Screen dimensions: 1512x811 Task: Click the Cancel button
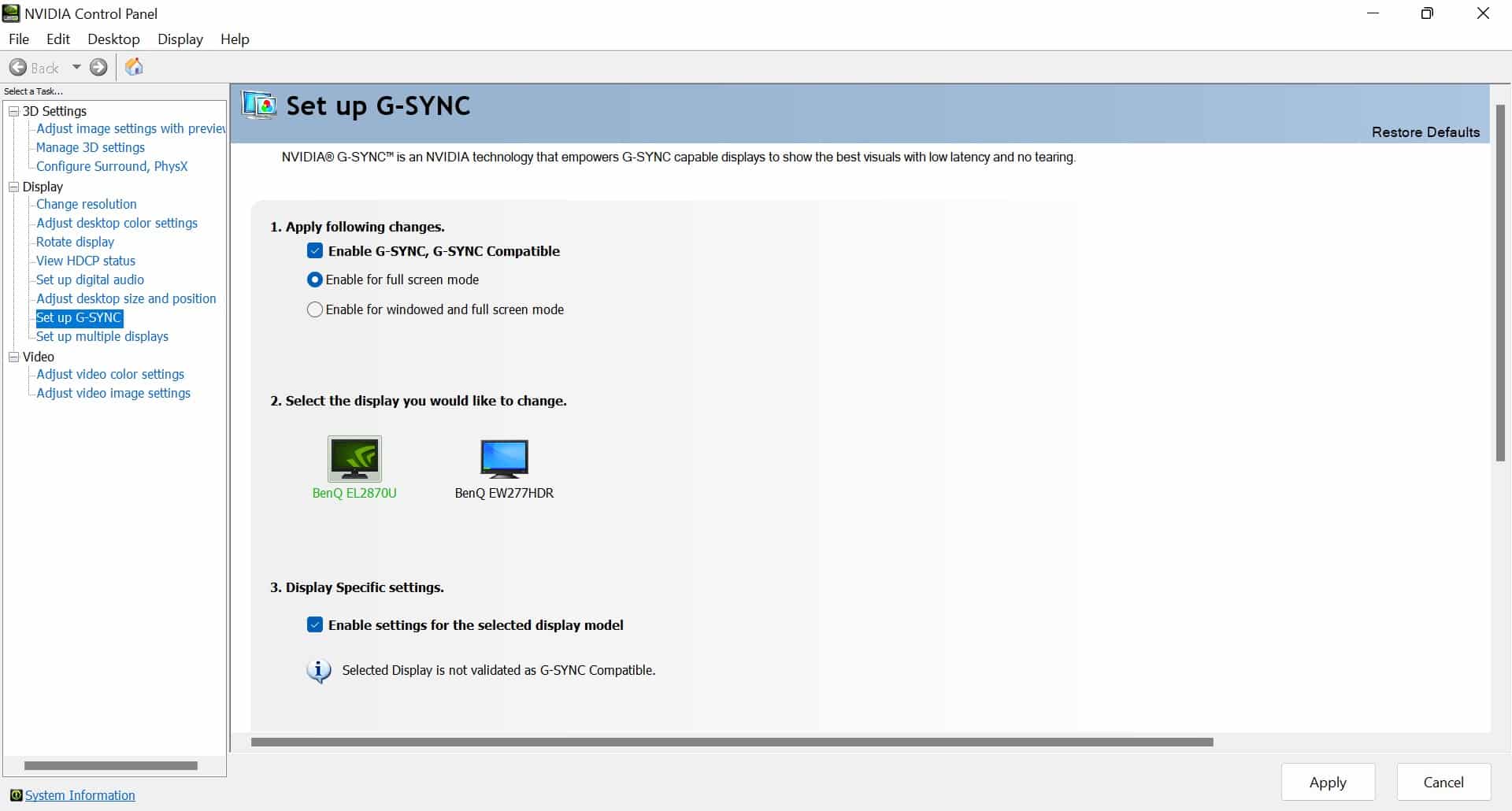click(1443, 782)
